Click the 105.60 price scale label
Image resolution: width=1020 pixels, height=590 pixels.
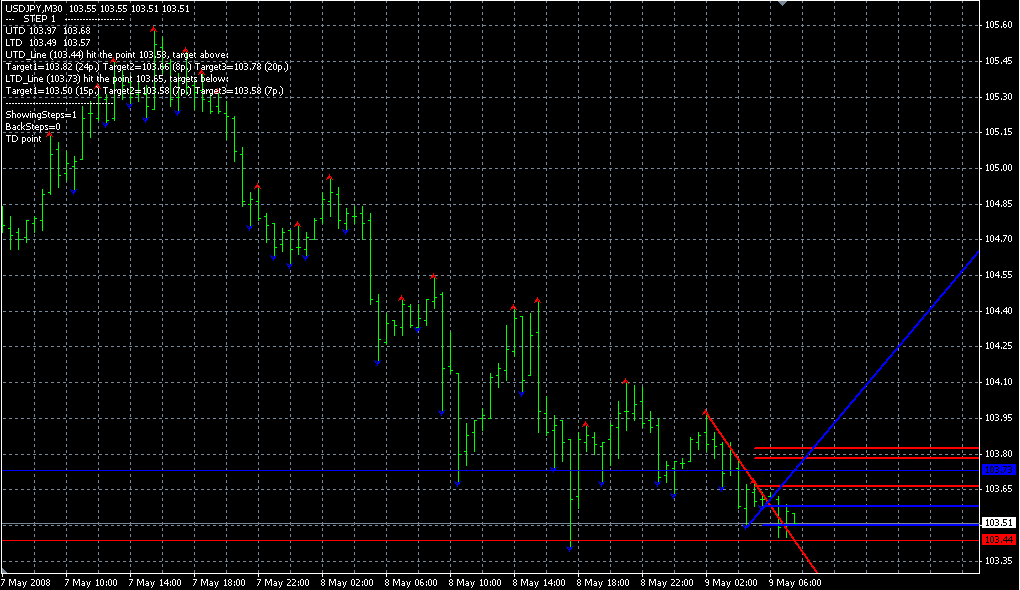pyautogui.click(x=999, y=25)
